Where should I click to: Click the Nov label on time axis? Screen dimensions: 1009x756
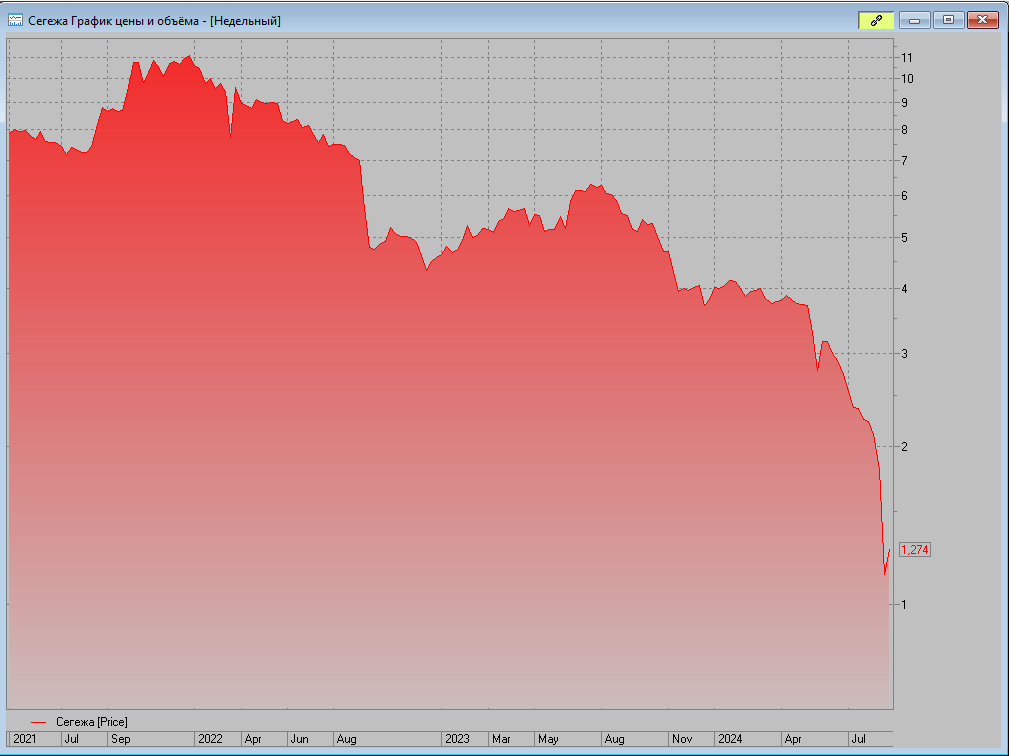coord(682,739)
